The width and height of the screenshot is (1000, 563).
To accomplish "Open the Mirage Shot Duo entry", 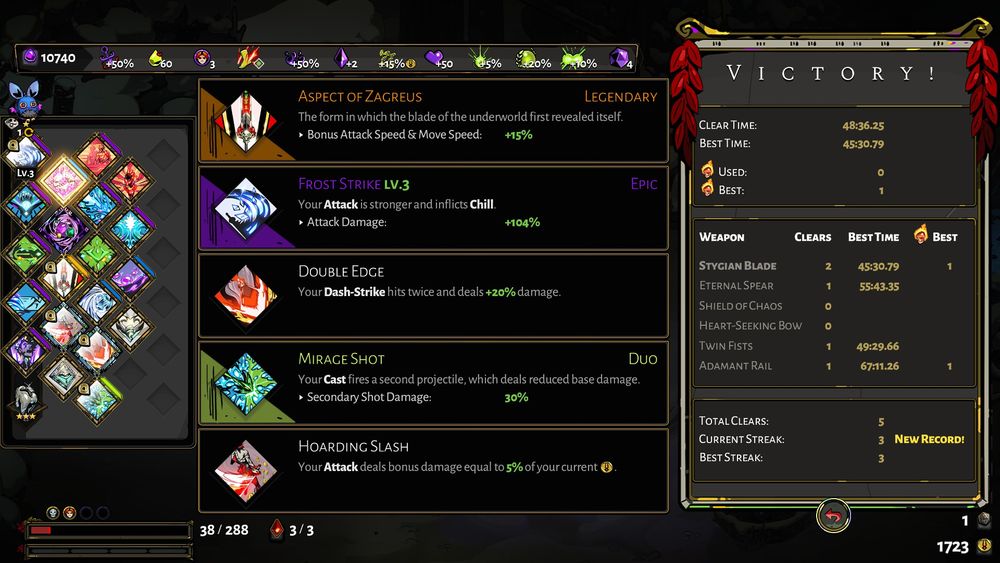I will point(434,383).
